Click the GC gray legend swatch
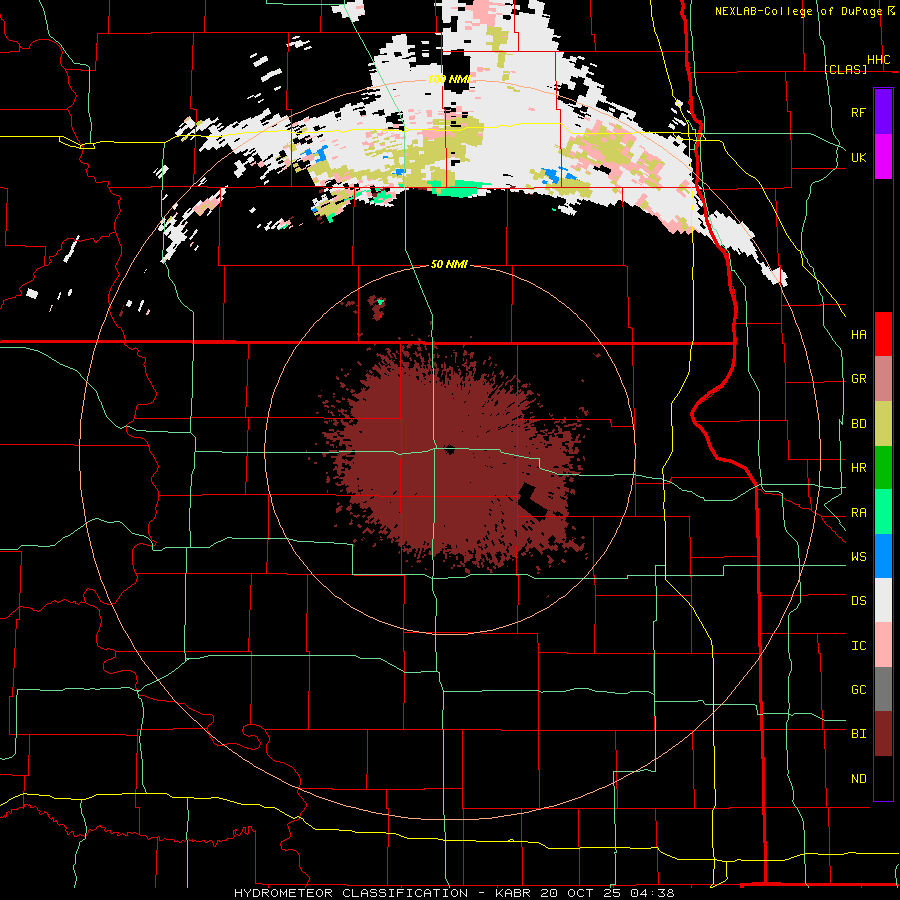This screenshot has height=900, width=900. 883,689
